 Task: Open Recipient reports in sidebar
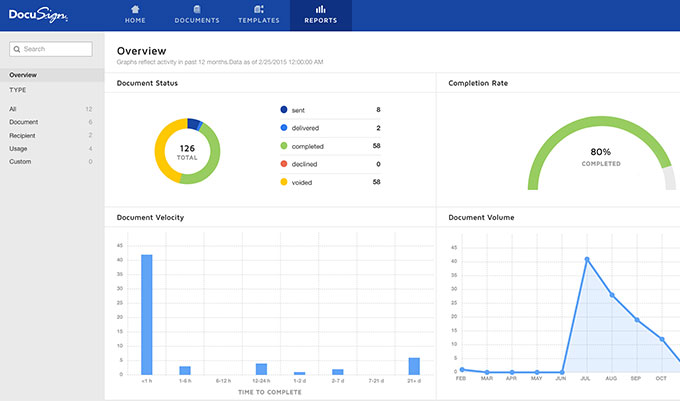coord(23,134)
